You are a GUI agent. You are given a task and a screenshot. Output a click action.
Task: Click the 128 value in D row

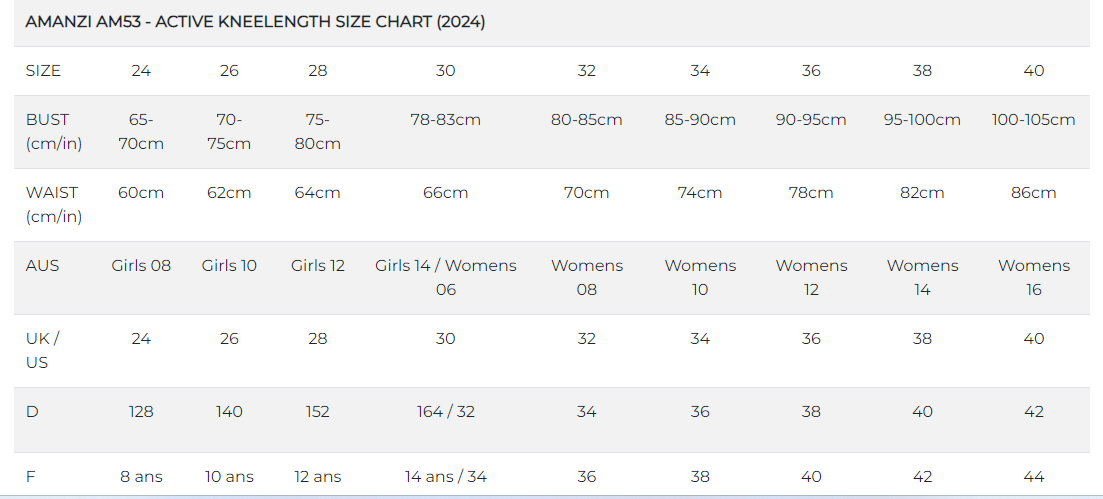[141, 412]
